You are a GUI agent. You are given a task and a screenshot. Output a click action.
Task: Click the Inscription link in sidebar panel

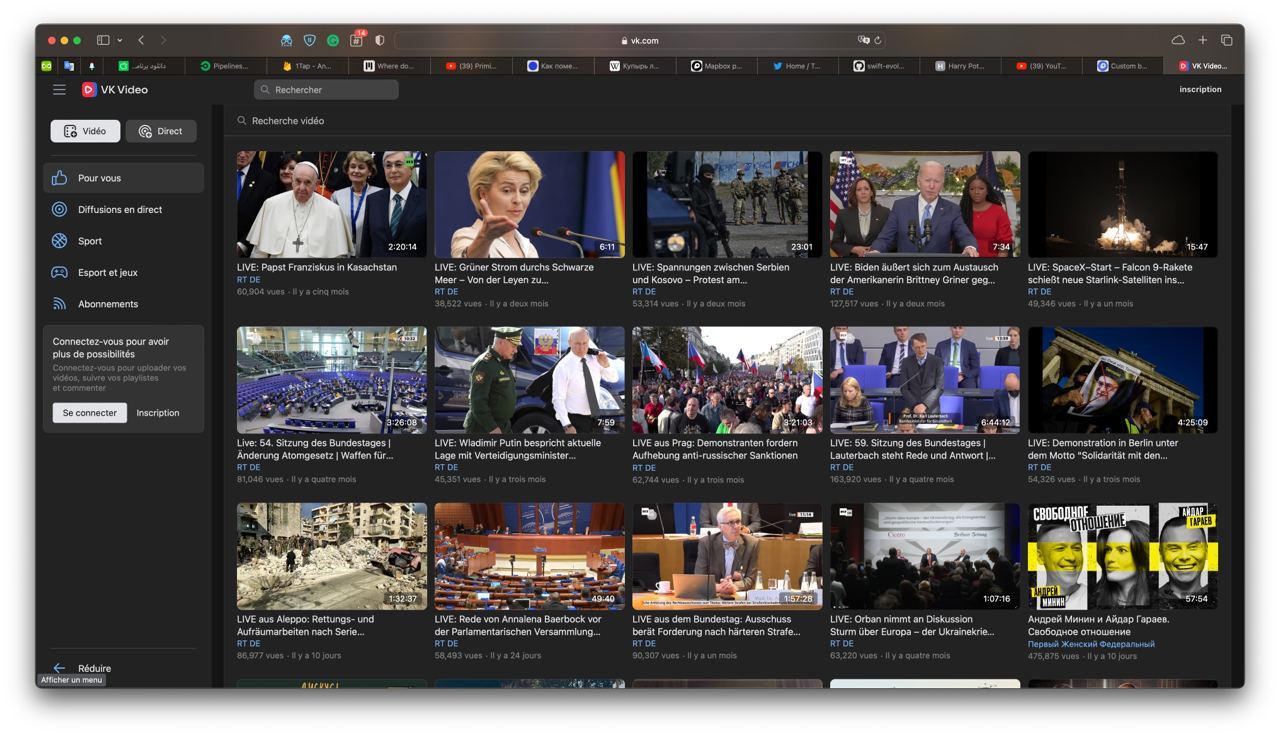pos(158,413)
